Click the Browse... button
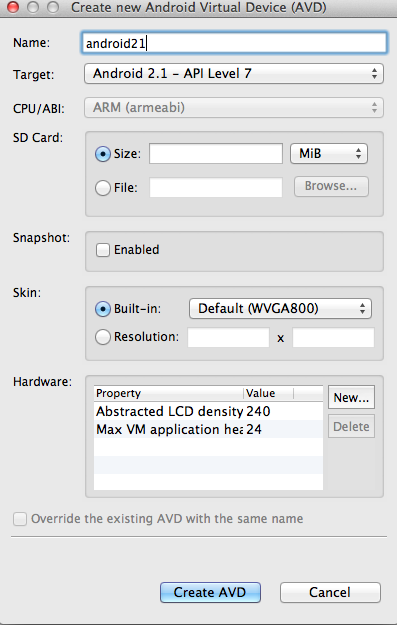397x625 pixels. click(331, 186)
